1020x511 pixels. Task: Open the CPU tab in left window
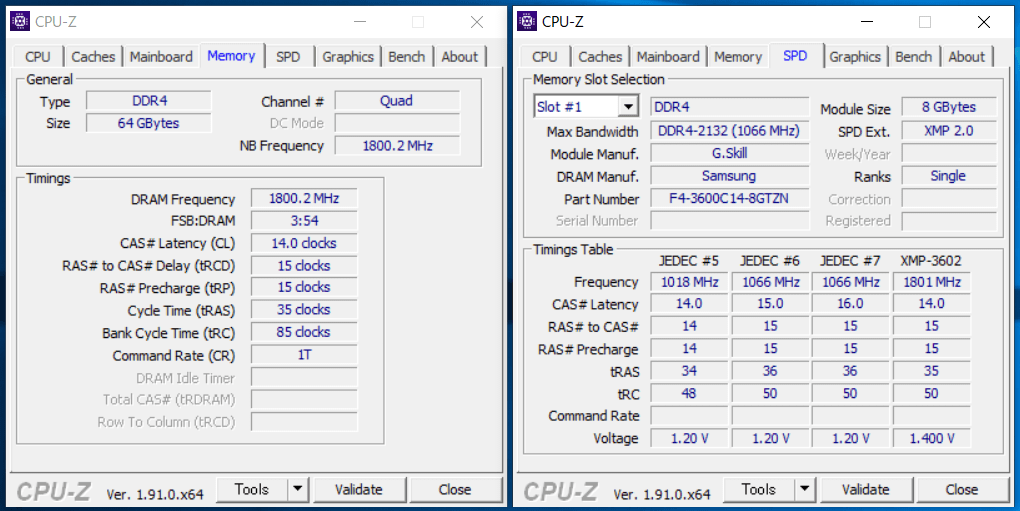pos(38,57)
